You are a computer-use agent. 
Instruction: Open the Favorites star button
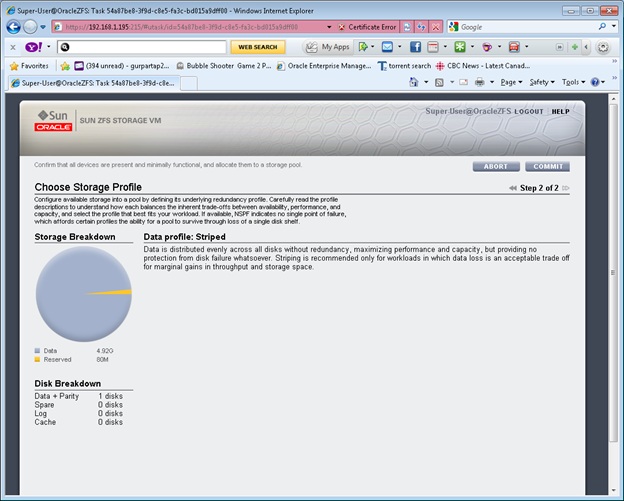[x=29, y=66]
